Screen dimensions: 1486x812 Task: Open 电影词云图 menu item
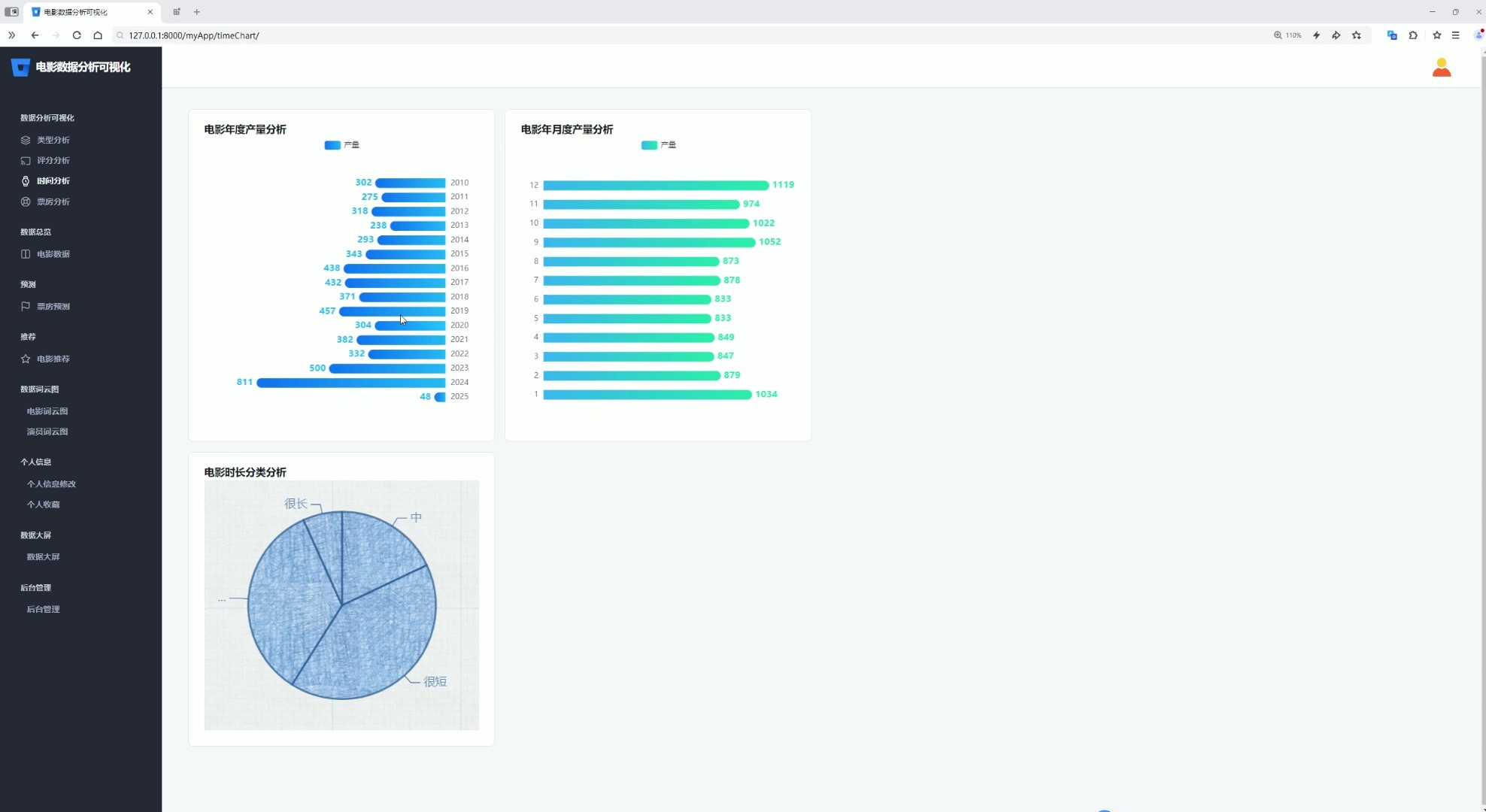[47, 411]
